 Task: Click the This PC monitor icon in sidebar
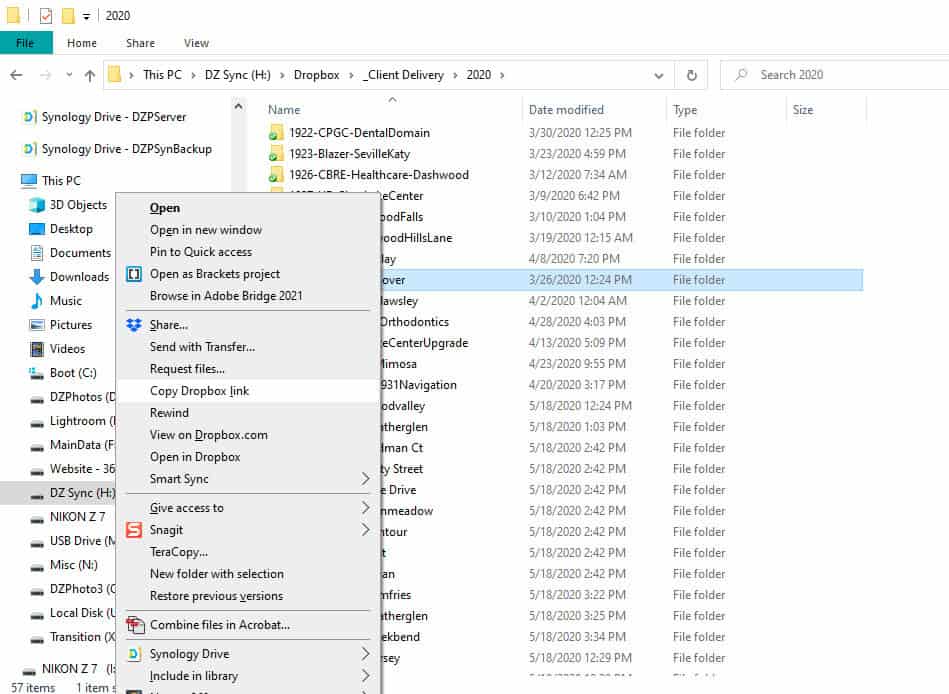[x=28, y=180]
